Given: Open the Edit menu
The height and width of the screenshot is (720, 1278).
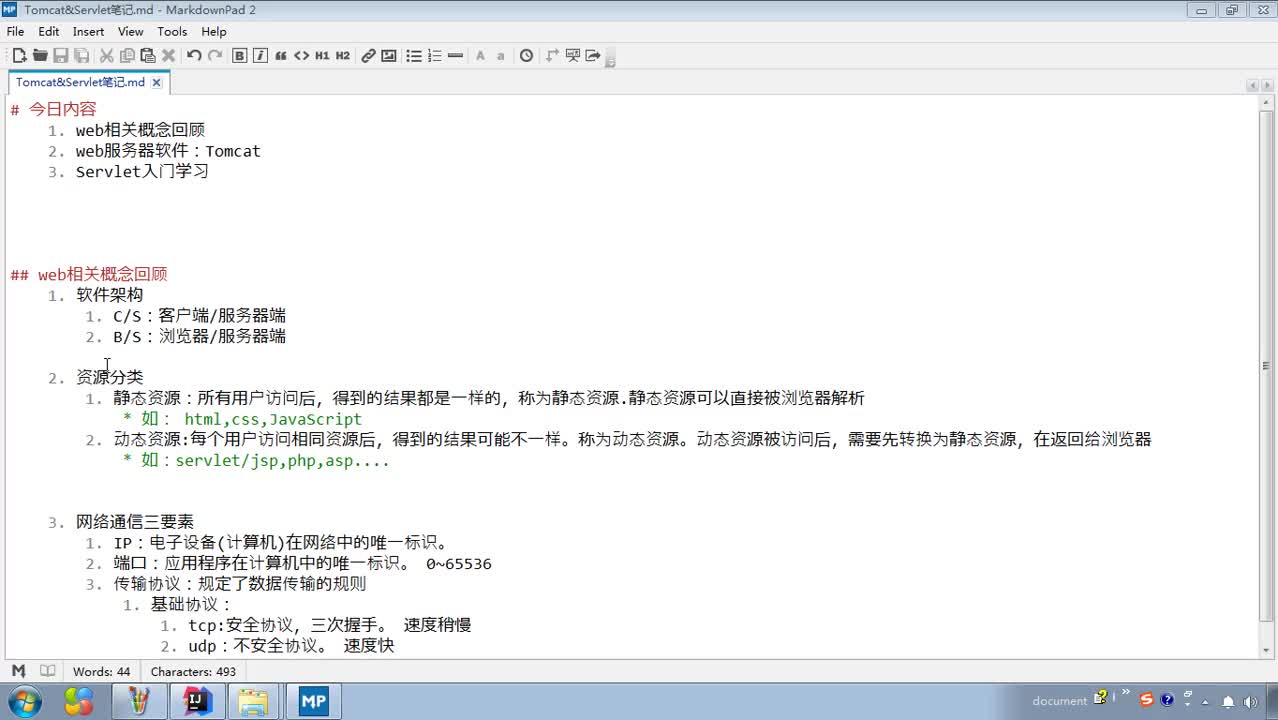Looking at the screenshot, I should (x=49, y=31).
